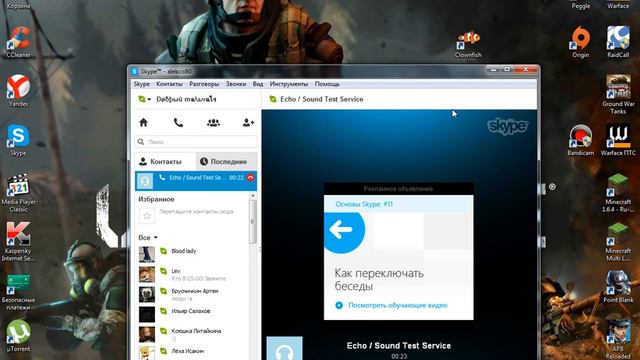Click Посмотреть обучающее видео link
Viewport: 640px width, 360px height.
[398, 305]
